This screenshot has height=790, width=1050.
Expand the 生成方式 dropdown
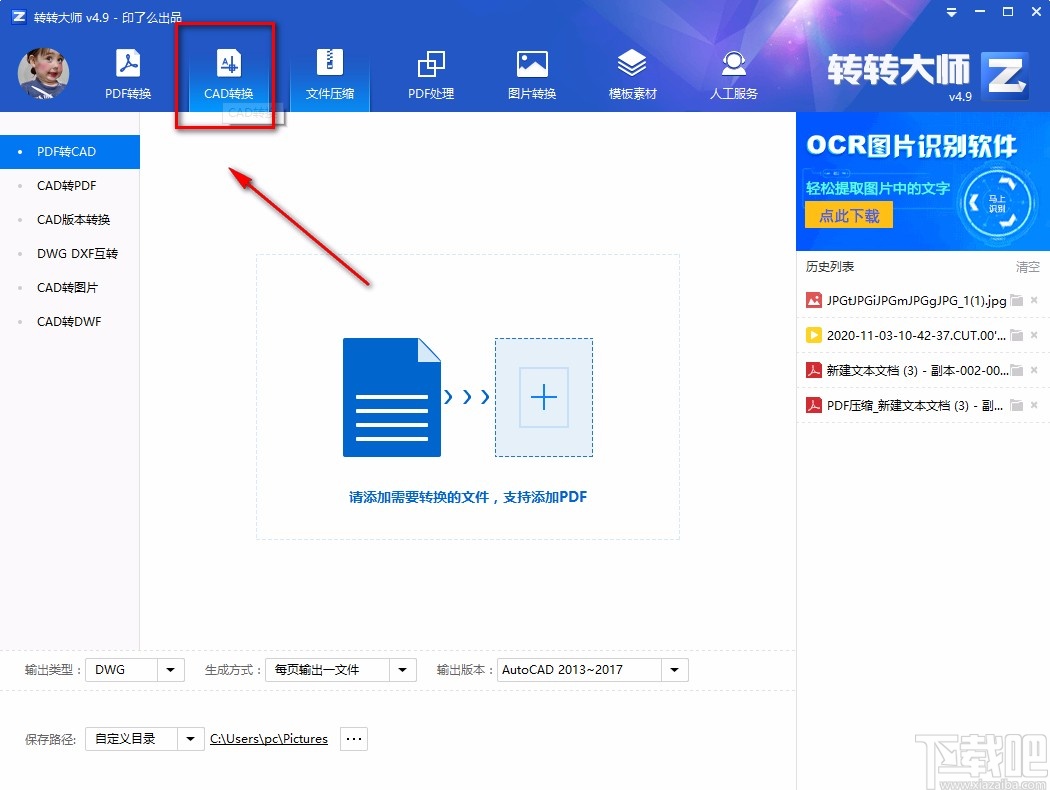404,670
